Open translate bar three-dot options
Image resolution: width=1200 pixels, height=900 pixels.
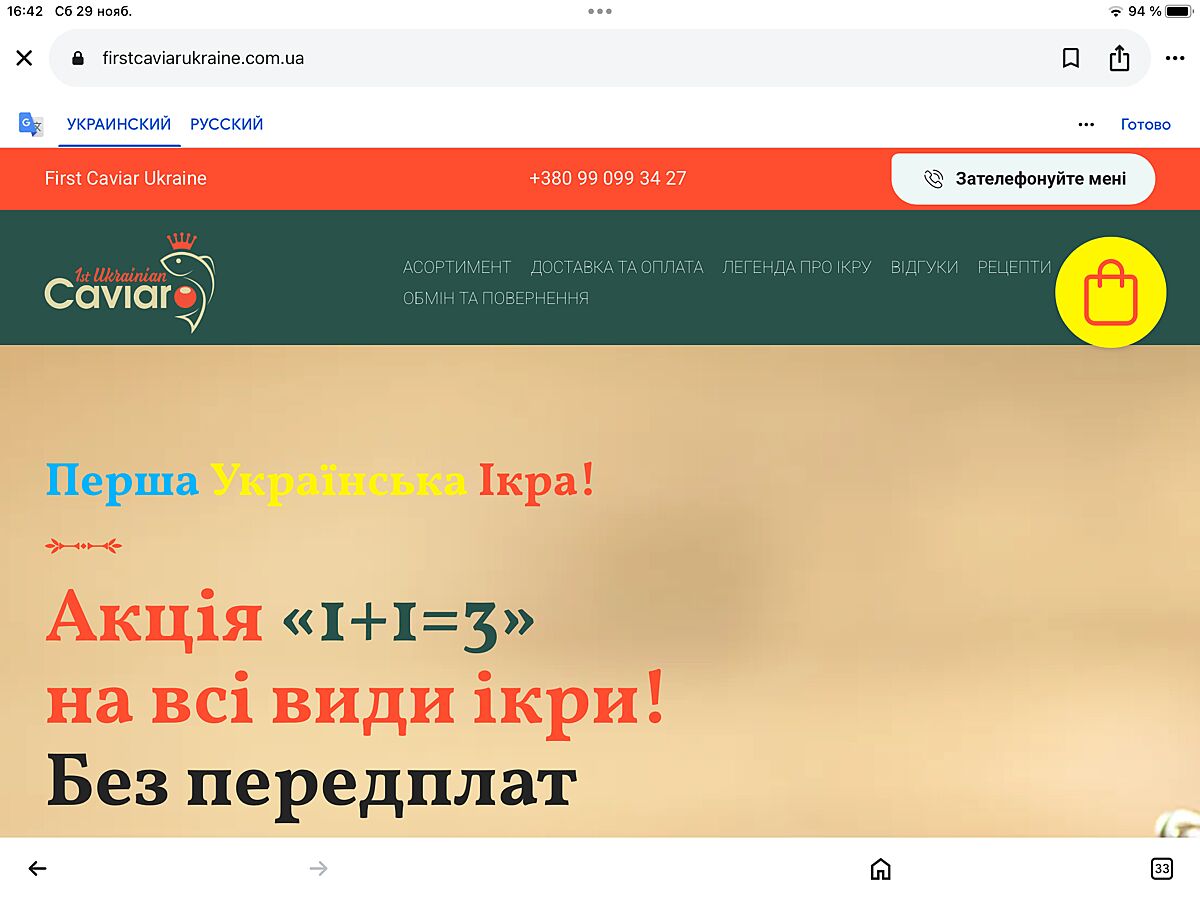1086,124
